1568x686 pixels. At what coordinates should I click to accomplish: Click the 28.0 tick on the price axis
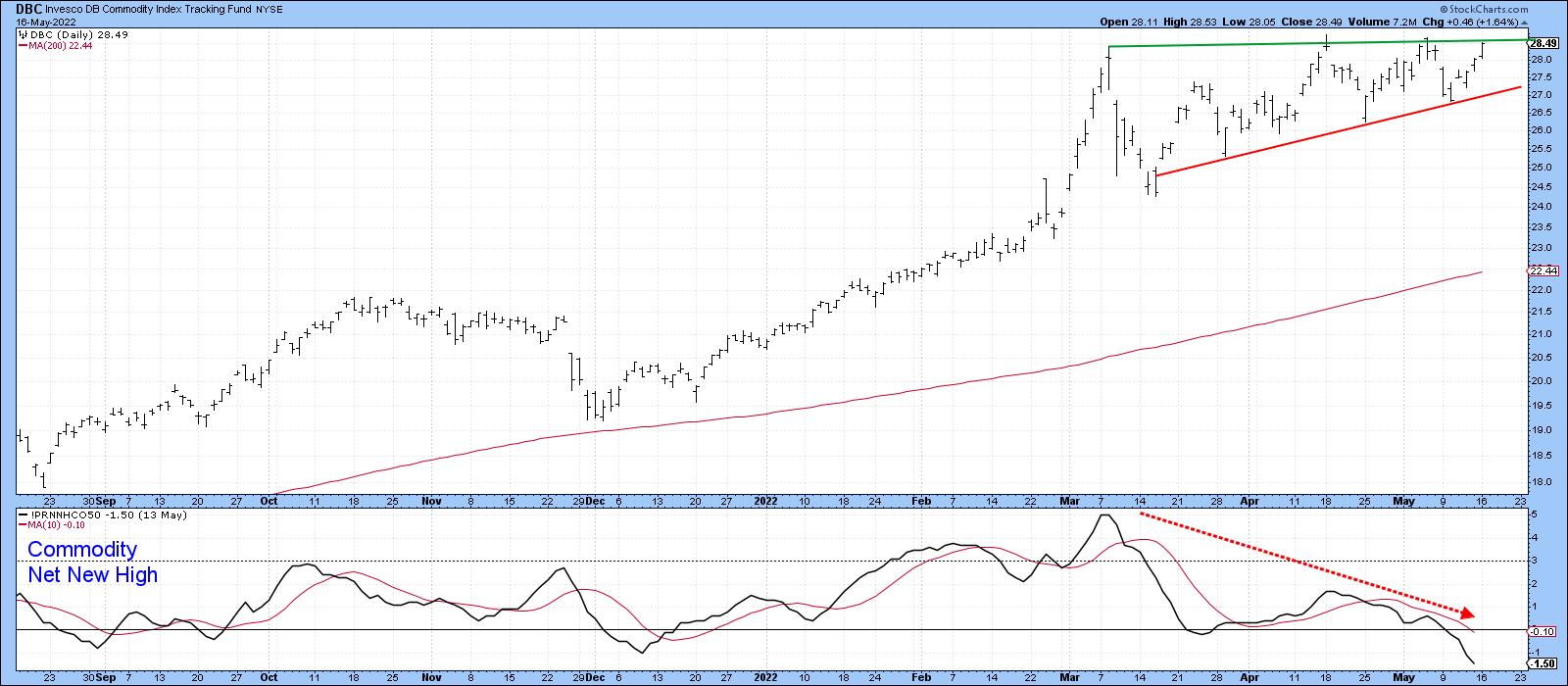click(1540, 60)
